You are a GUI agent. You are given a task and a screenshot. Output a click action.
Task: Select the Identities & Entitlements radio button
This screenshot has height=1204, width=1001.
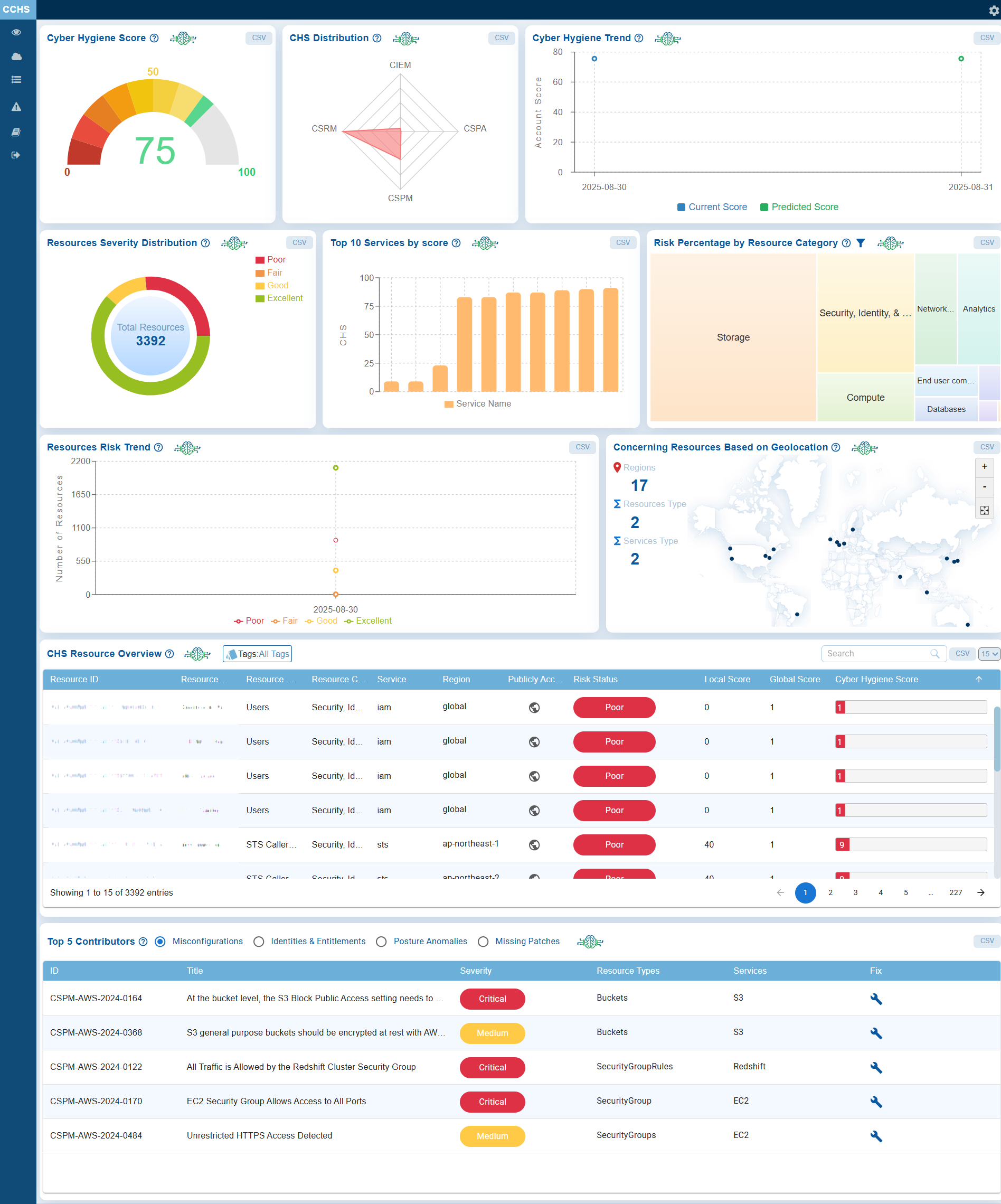[259, 942]
